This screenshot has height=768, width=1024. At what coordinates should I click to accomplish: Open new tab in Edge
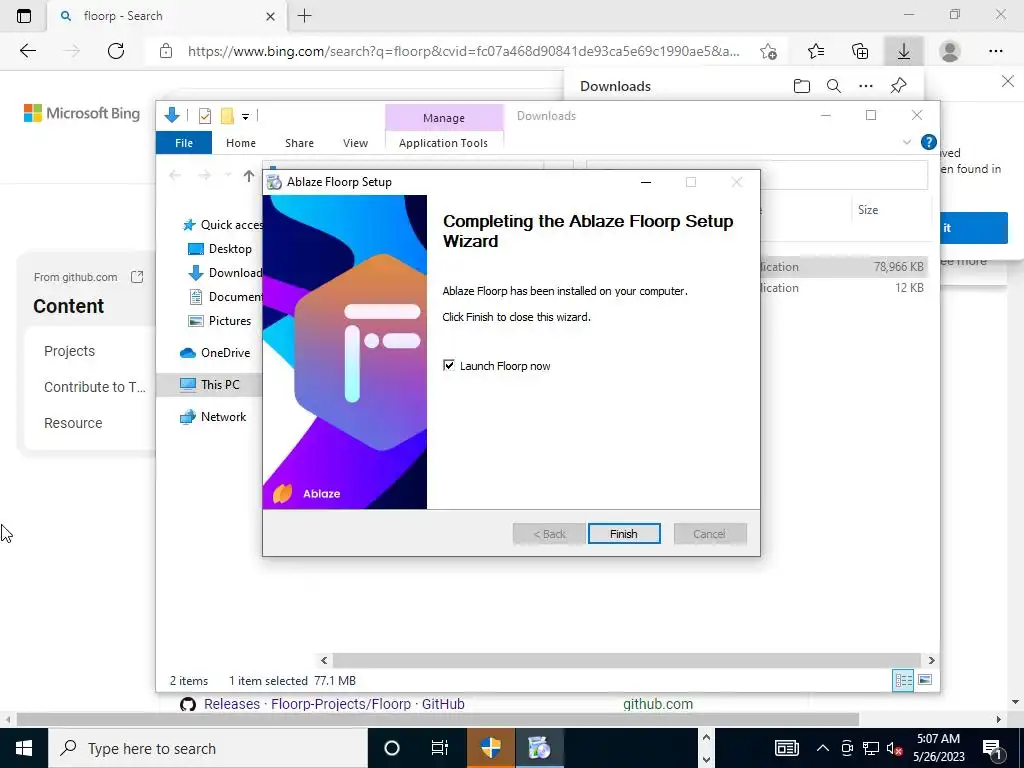[x=304, y=16]
